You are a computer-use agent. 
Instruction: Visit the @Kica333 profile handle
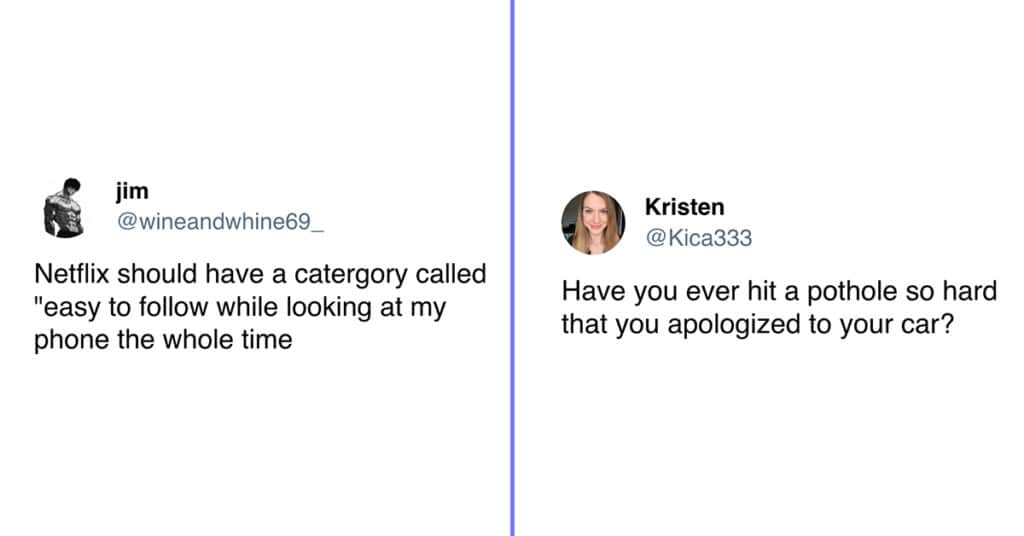coord(699,238)
